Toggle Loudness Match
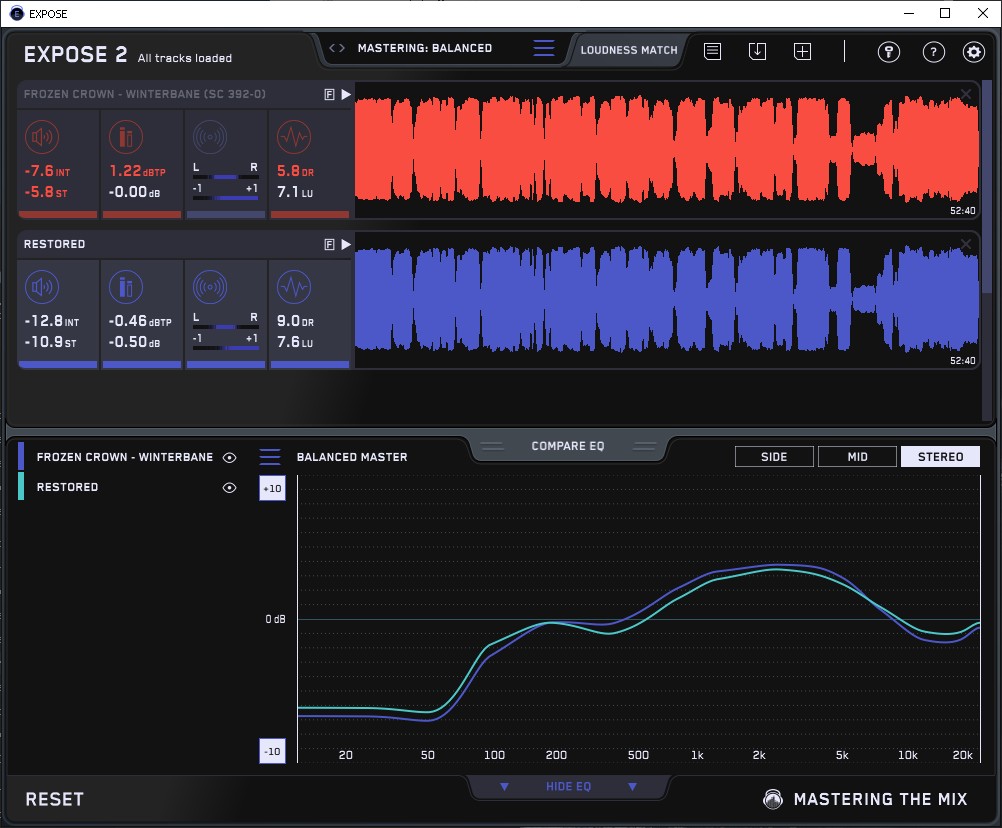 pyautogui.click(x=628, y=49)
